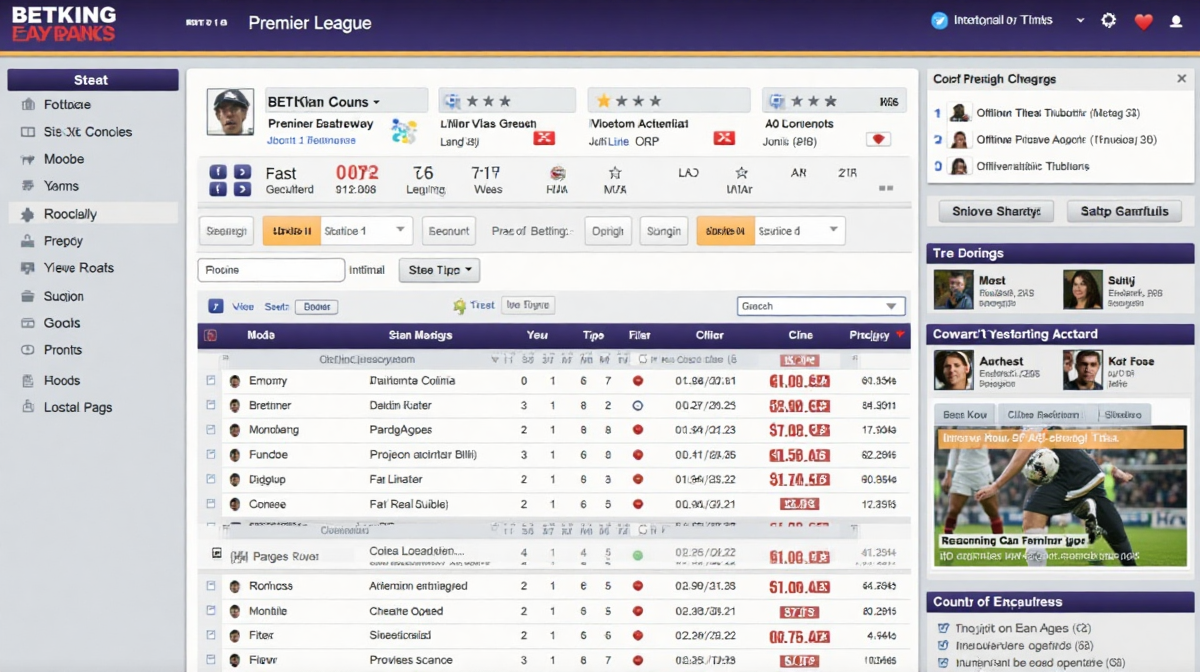Click the Treat trophy icon
The height and width of the screenshot is (672, 1200).
(459, 306)
